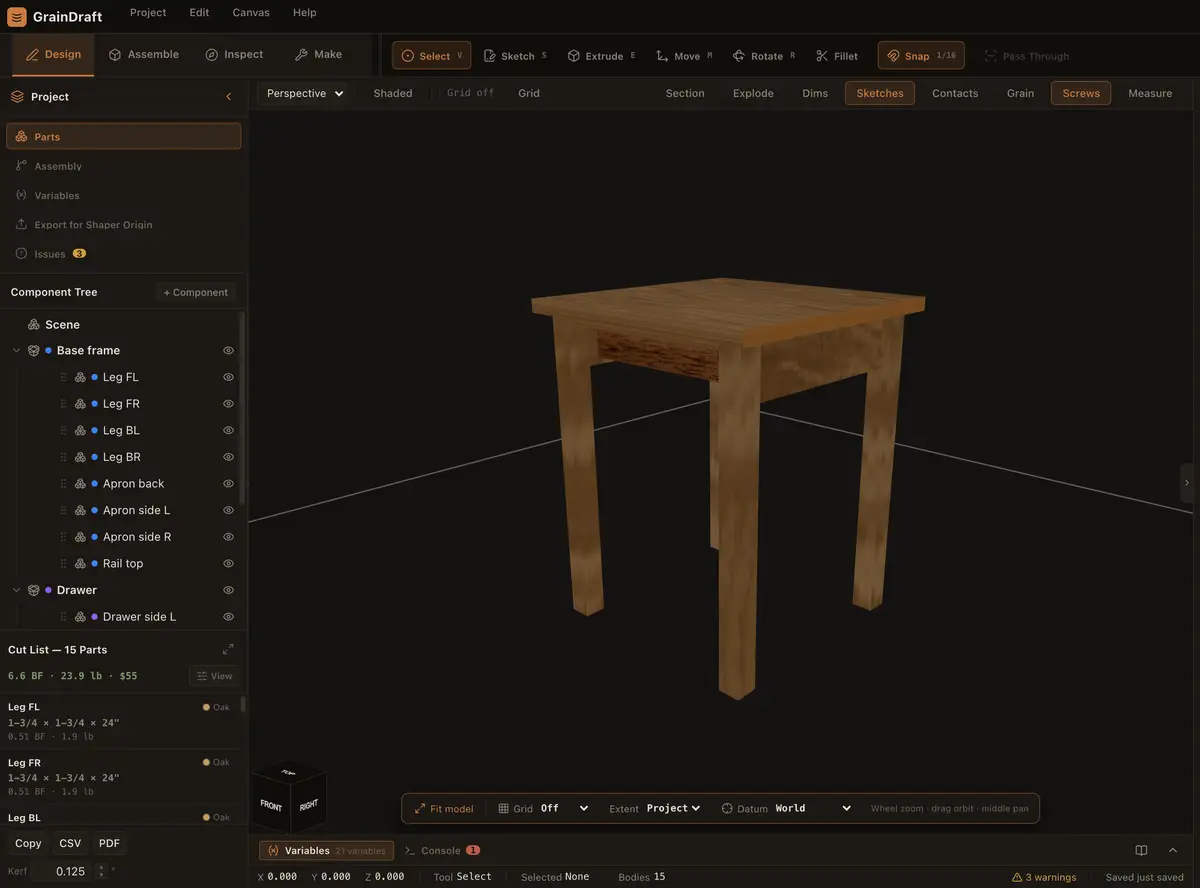Viewport: 1200px width, 888px height.
Task: Click the Apron back part icon
Action: pos(80,484)
